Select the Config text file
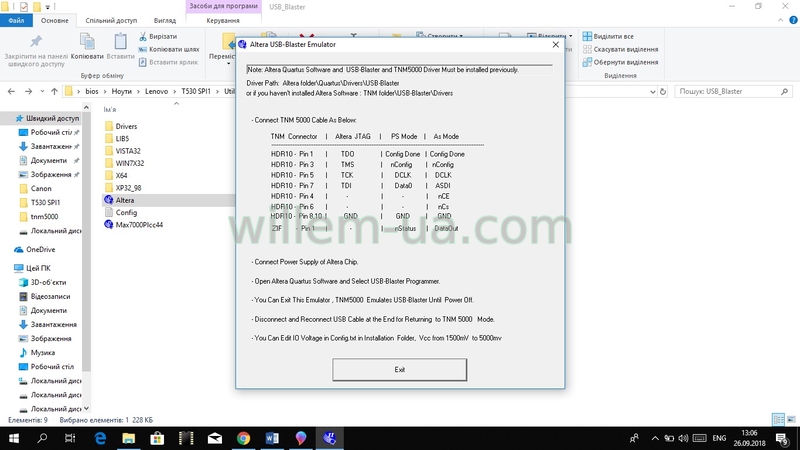Viewport: 800px width, 450px height. pyautogui.click(x=126, y=212)
